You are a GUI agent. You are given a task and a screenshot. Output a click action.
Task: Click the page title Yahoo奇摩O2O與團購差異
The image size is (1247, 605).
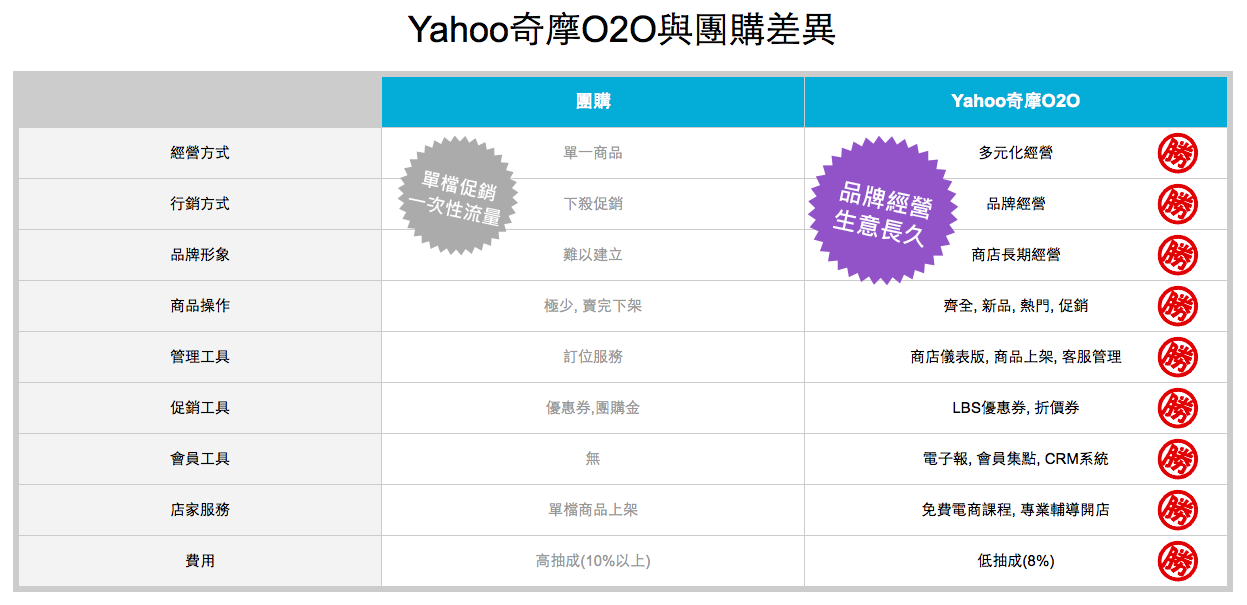click(621, 29)
